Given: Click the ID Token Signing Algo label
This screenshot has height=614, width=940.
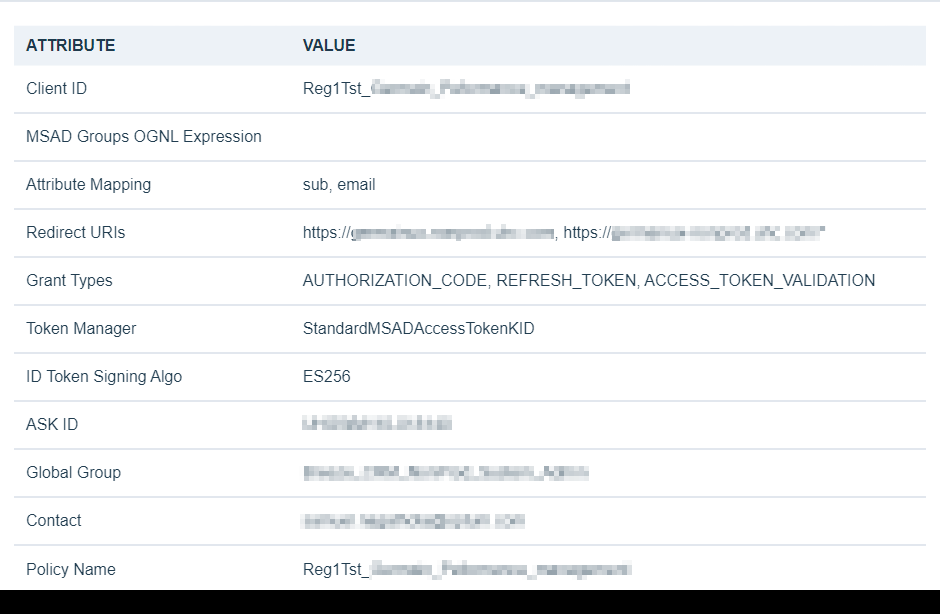Looking at the screenshot, I should (x=104, y=377).
